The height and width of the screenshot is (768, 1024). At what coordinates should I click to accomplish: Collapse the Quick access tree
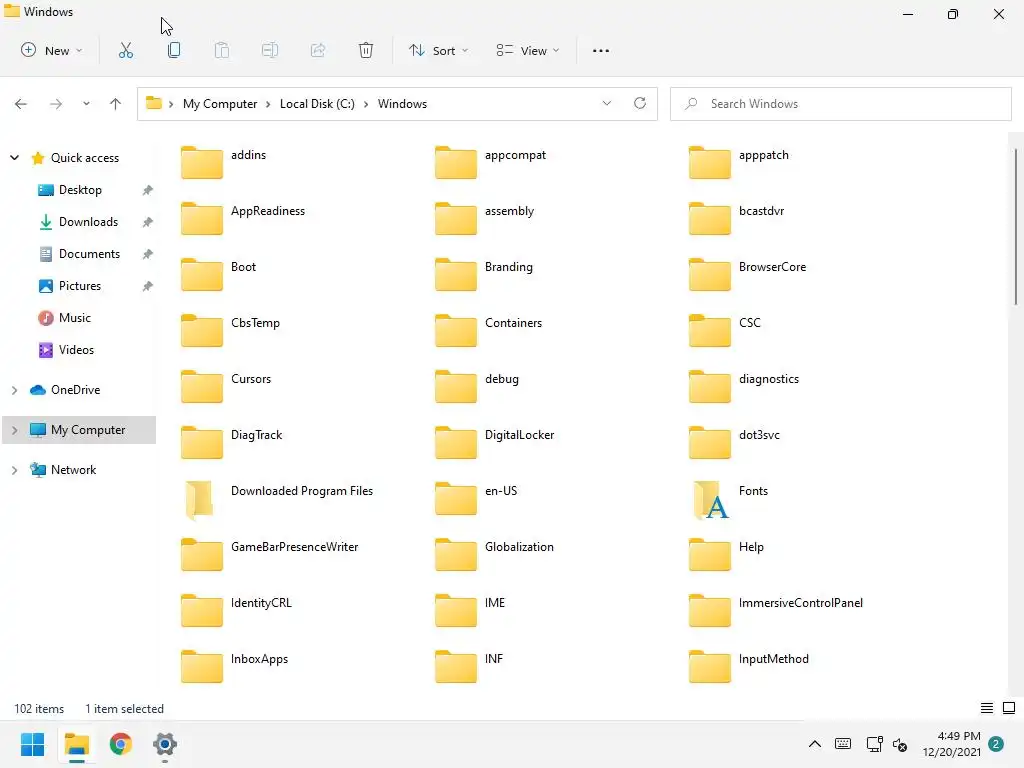[x=14, y=157]
